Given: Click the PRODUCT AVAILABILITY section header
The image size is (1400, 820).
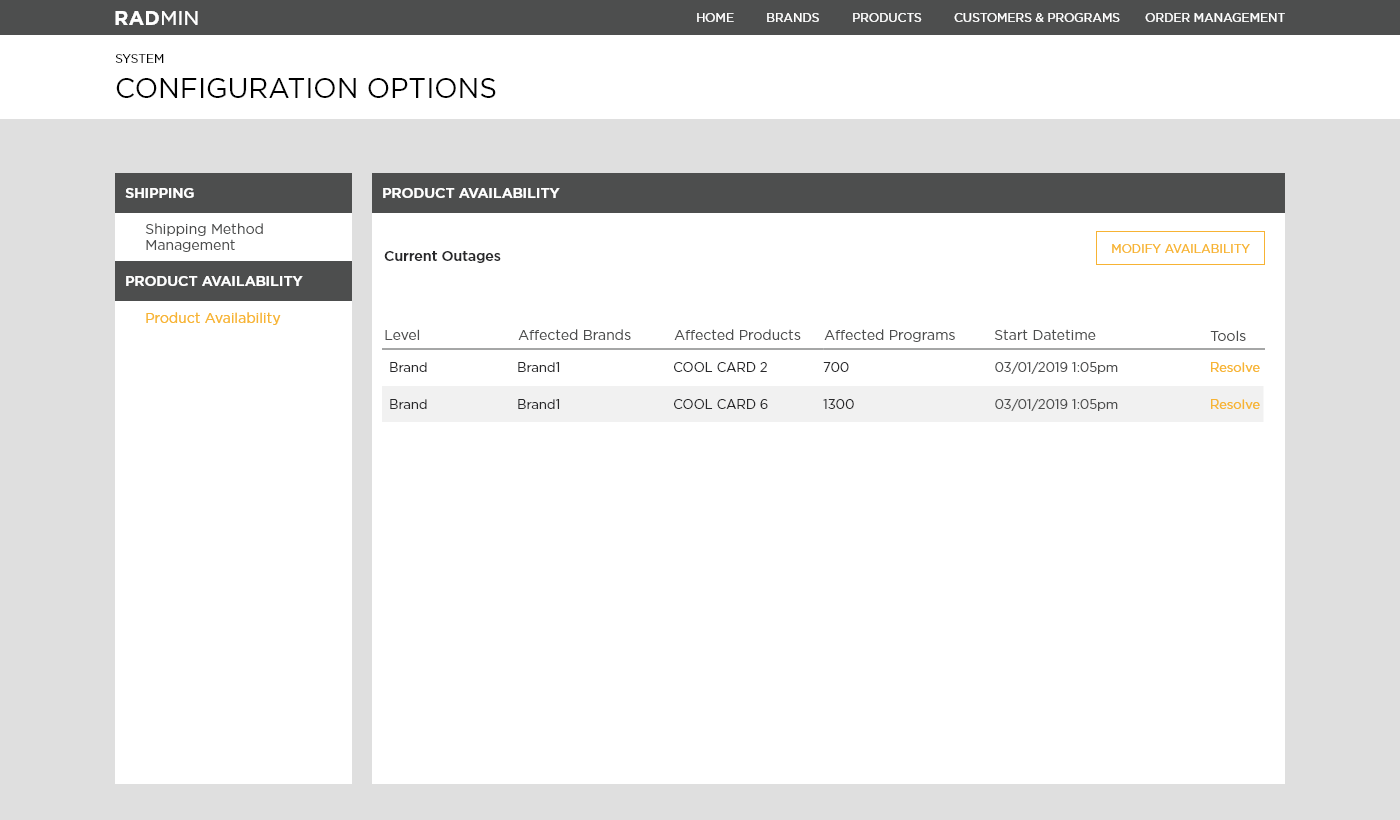Looking at the screenshot, I should [x=213, y=281].
